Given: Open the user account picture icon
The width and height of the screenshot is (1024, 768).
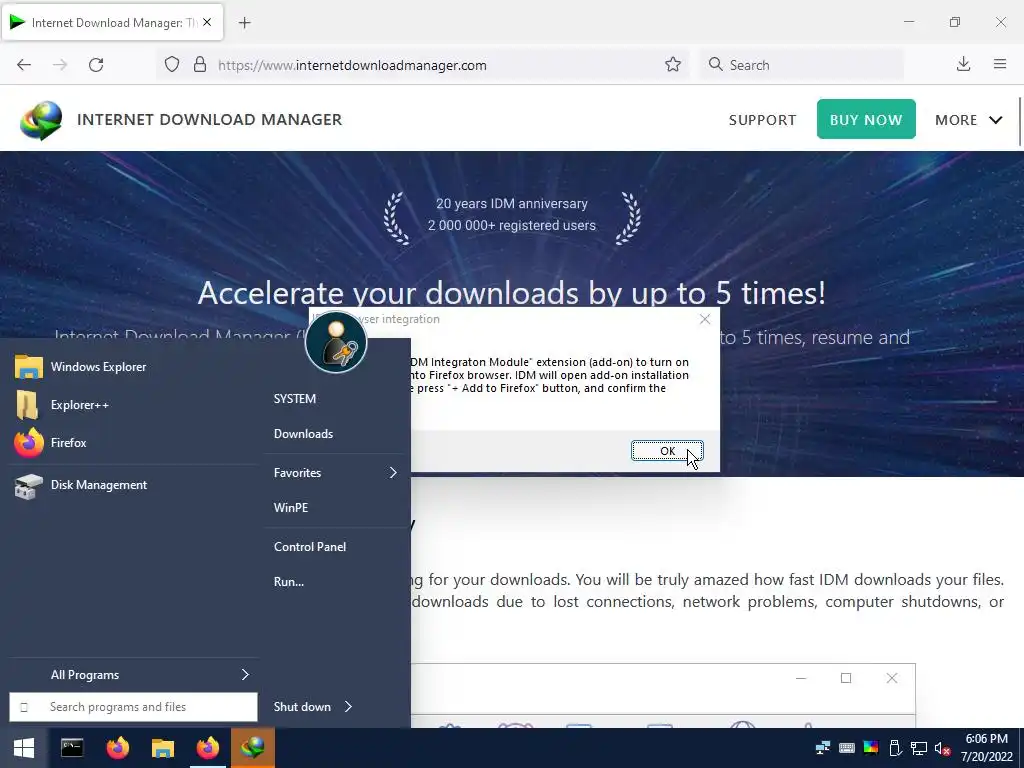Looking at the screenshot, I should (x=336, y=342).
